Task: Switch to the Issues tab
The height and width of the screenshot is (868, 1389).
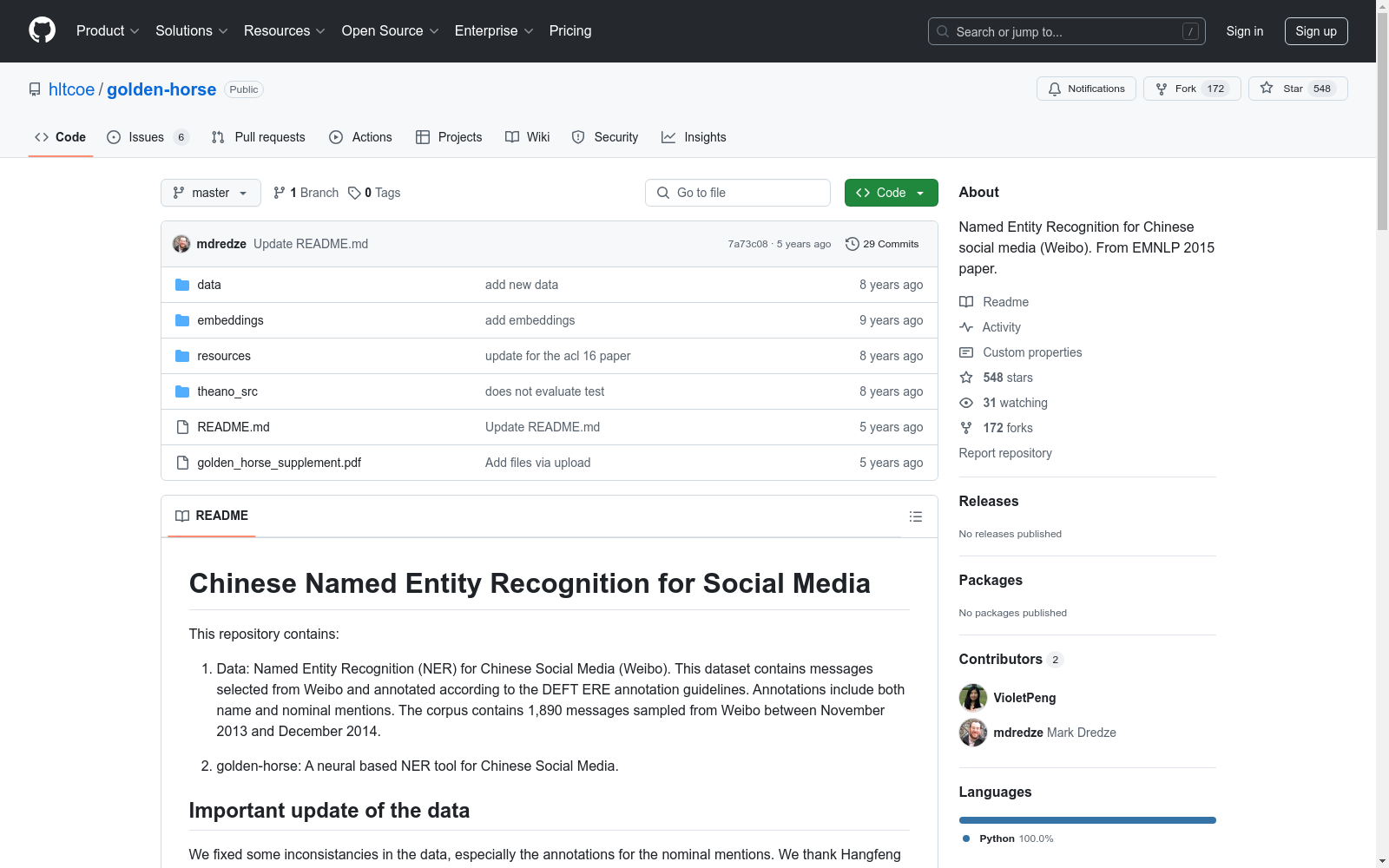Action: click(x=148, y=137)
